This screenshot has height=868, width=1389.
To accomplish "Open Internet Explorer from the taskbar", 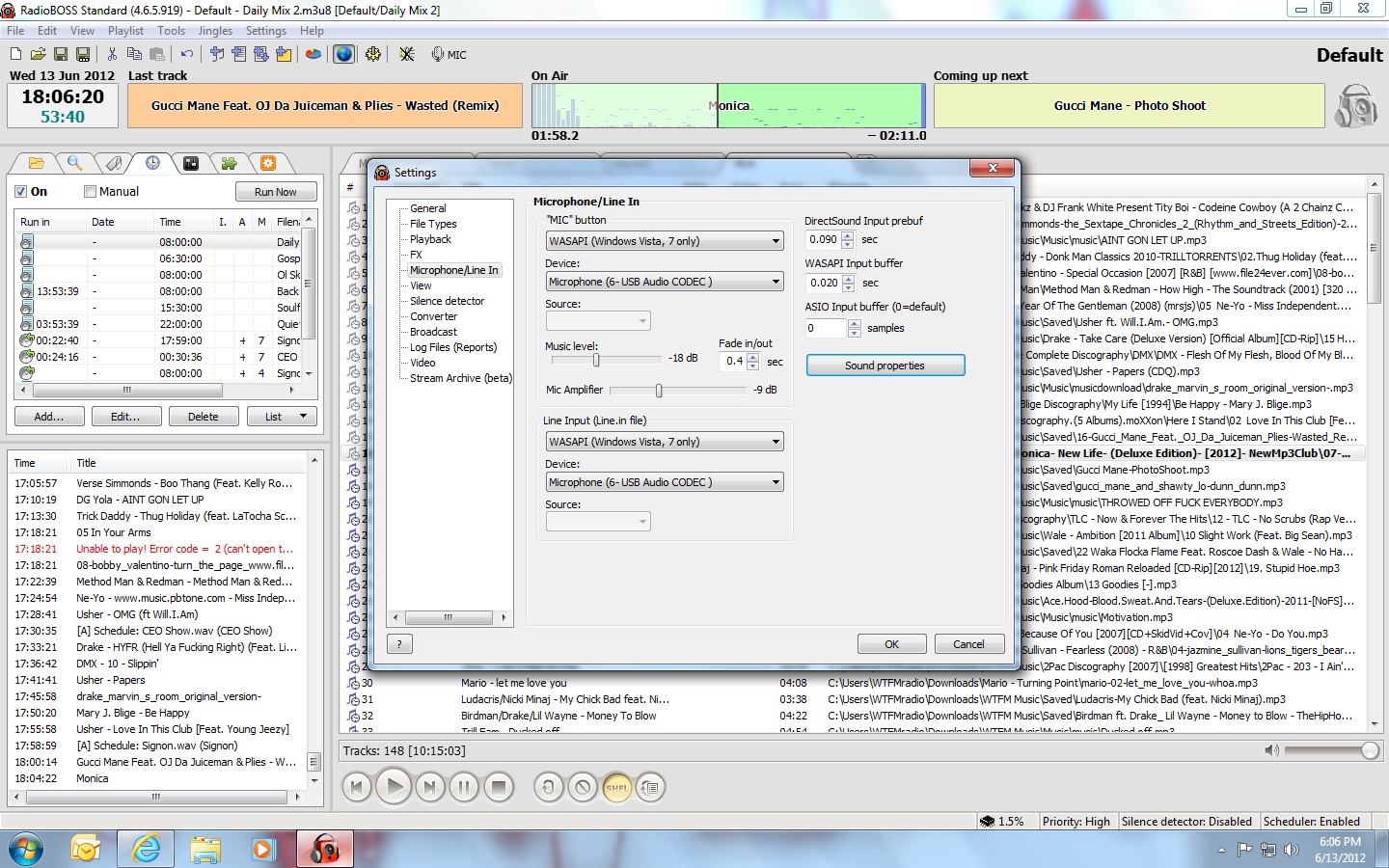I will click(146, 849).
